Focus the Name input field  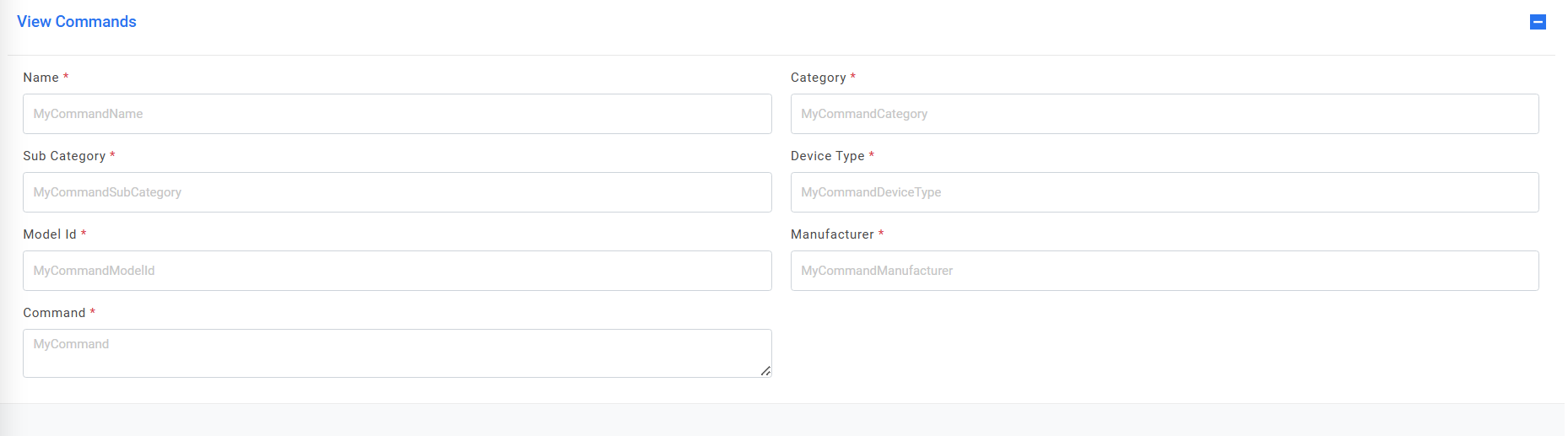click(397, 114)
